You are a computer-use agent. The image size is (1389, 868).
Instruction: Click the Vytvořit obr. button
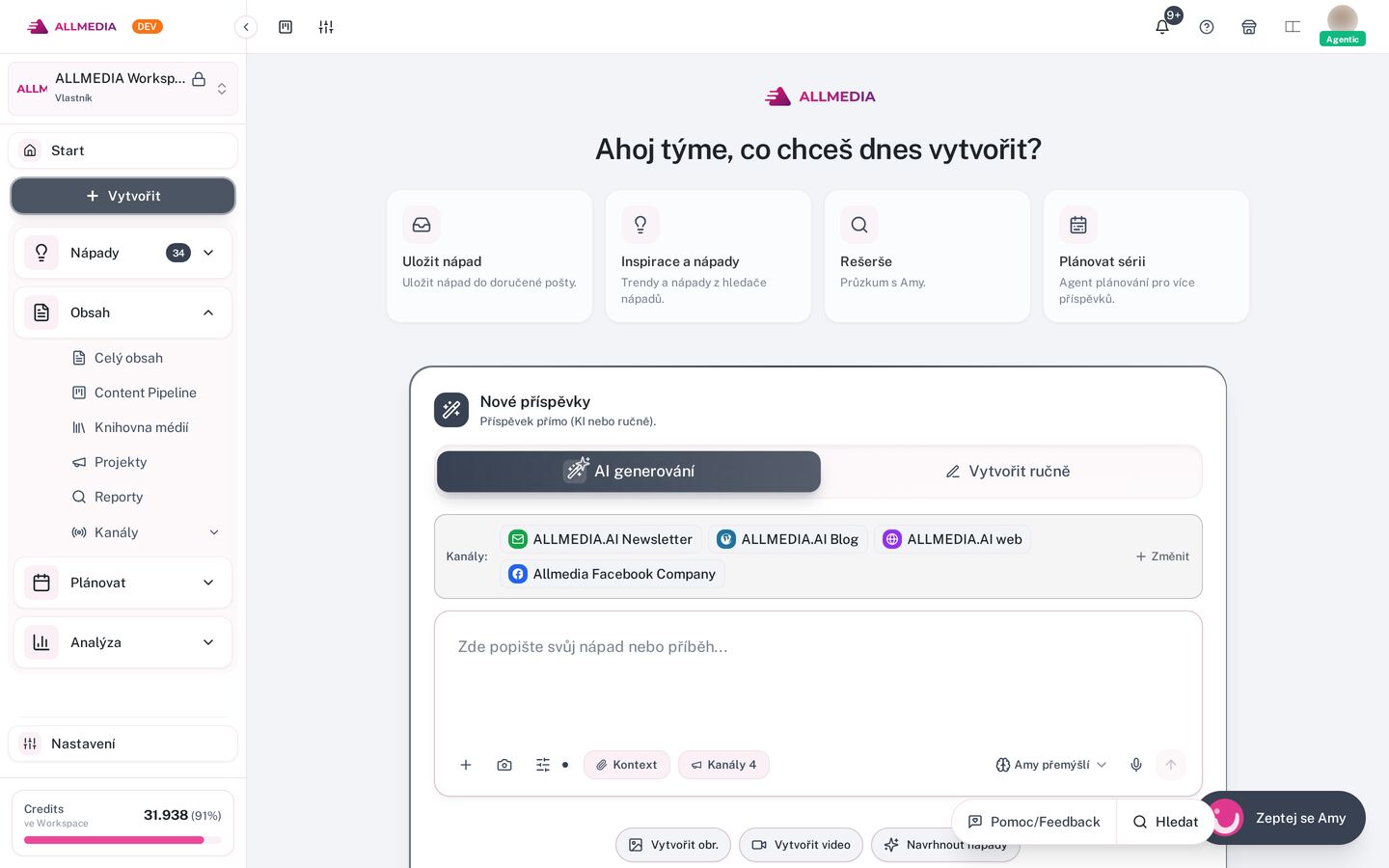tap(673, 845)
